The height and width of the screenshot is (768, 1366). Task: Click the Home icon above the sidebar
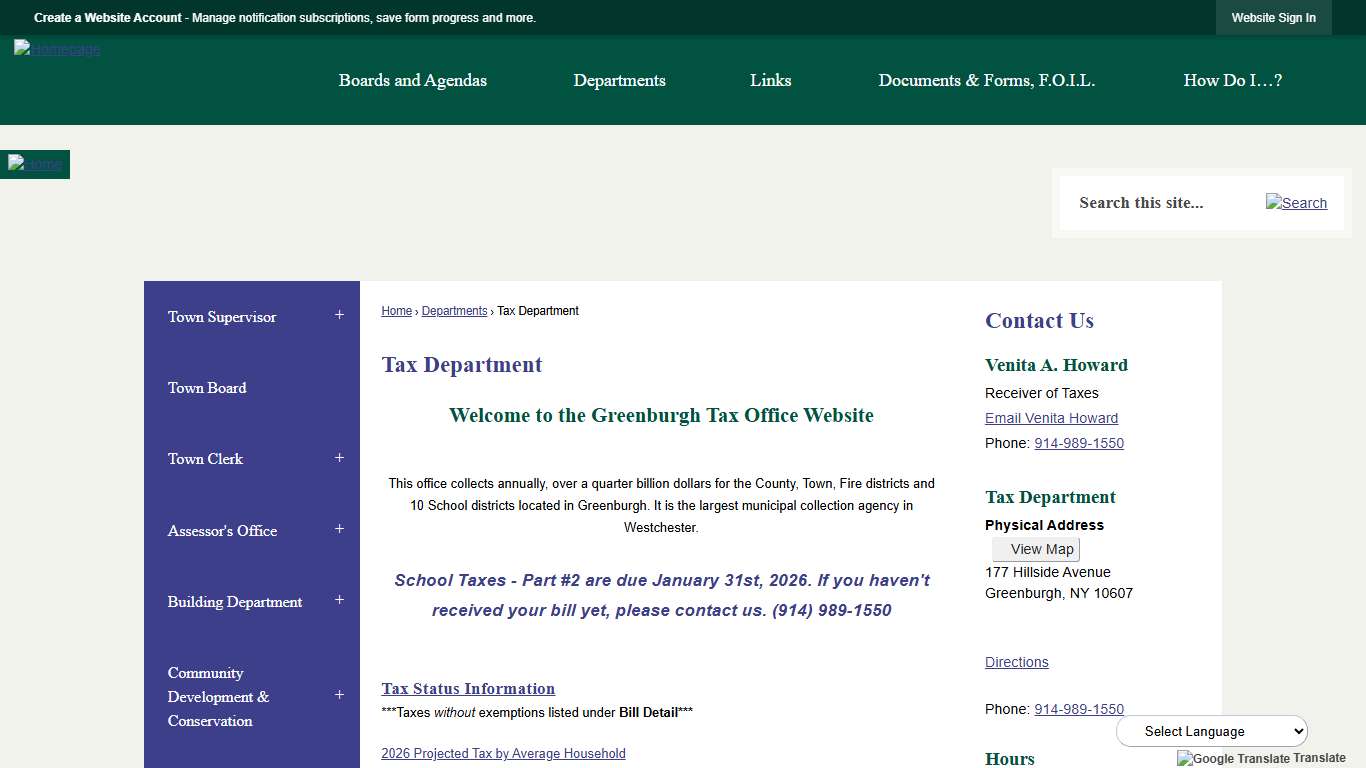click(x=34, y=164)
